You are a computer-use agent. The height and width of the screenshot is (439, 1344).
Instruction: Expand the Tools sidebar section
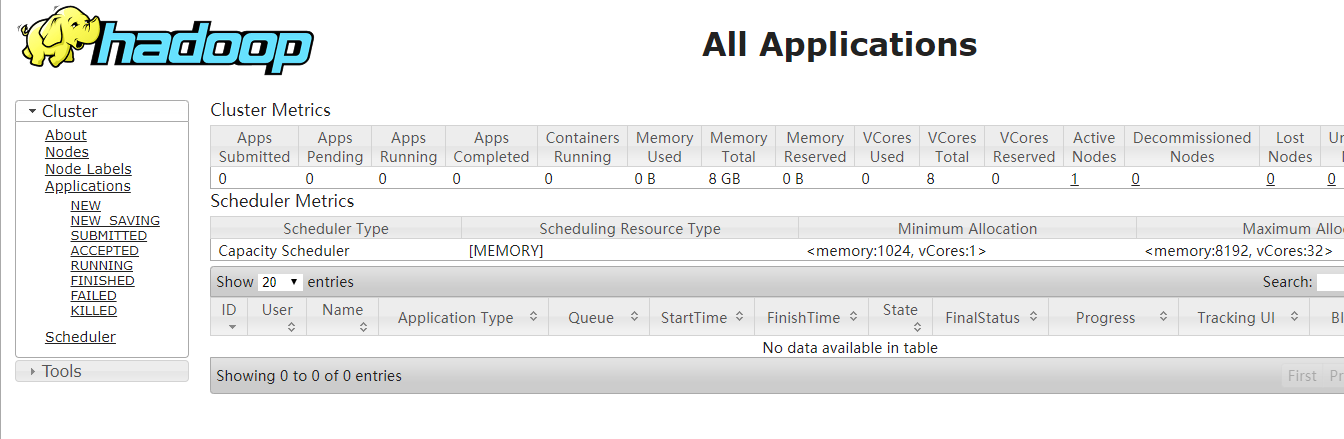pyautogui.click(x=102, y=371)
